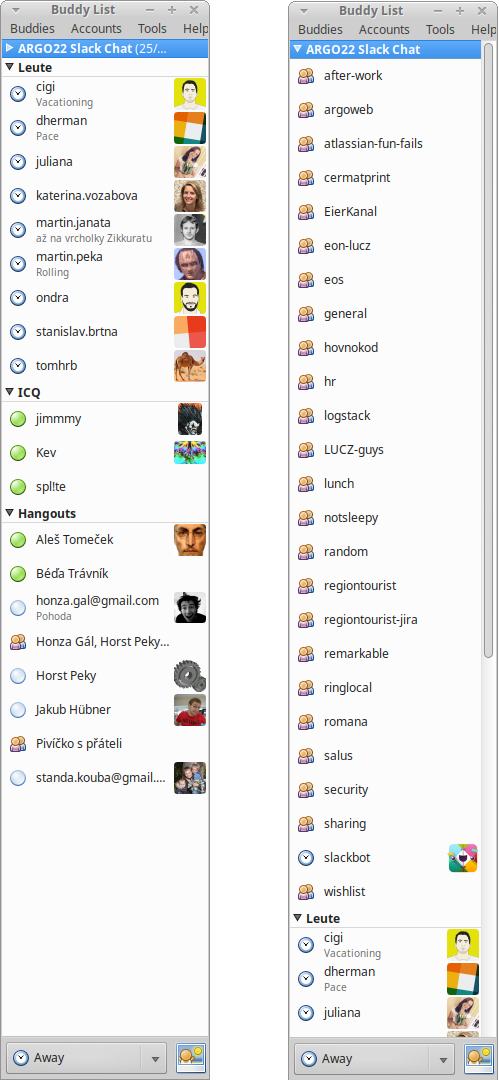Click the offline status icon beside Horst Peky

18,676
